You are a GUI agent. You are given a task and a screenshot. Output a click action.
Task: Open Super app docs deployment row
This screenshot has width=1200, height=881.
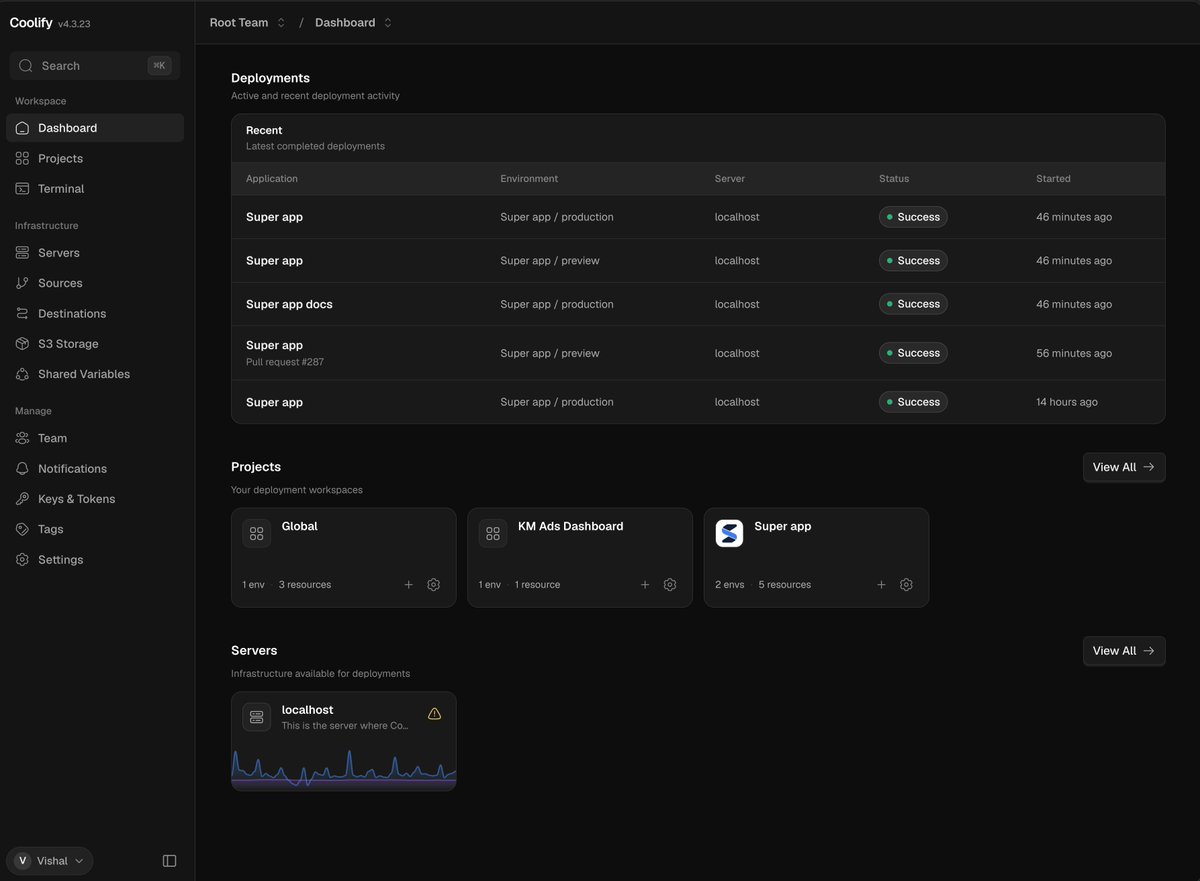[698, 304]
